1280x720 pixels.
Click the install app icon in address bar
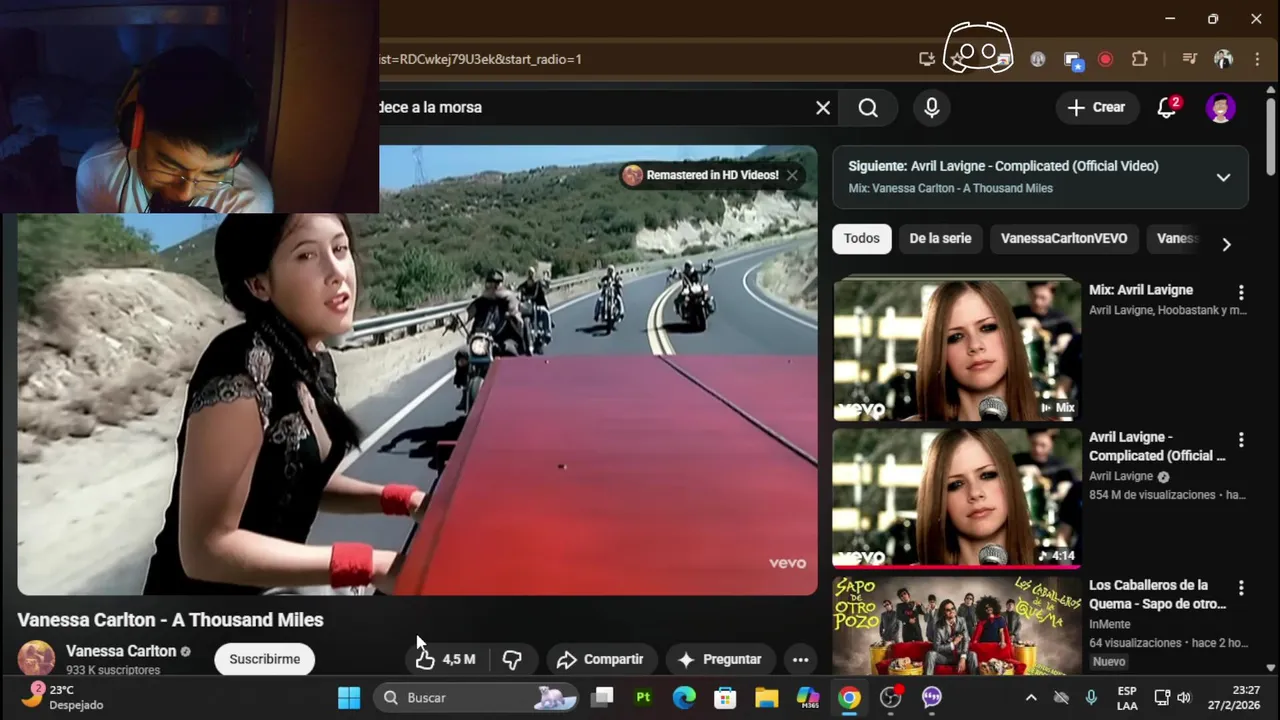click(x=927, y=59)
